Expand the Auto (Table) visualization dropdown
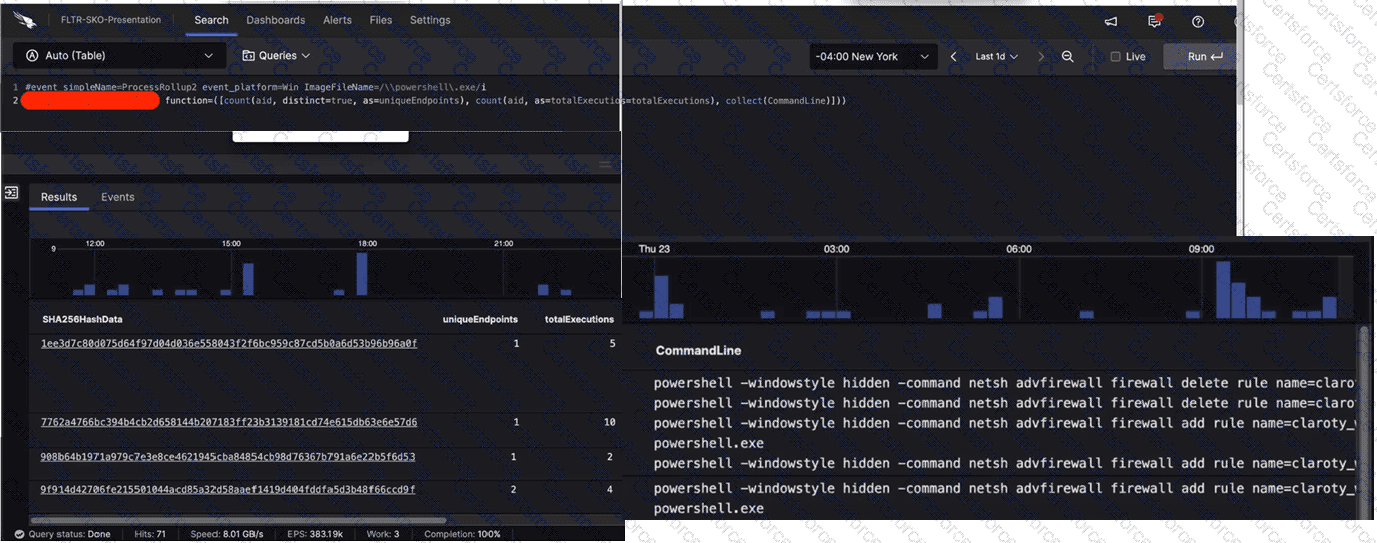This screenshot has width=1377, height=543. (120, 56)
